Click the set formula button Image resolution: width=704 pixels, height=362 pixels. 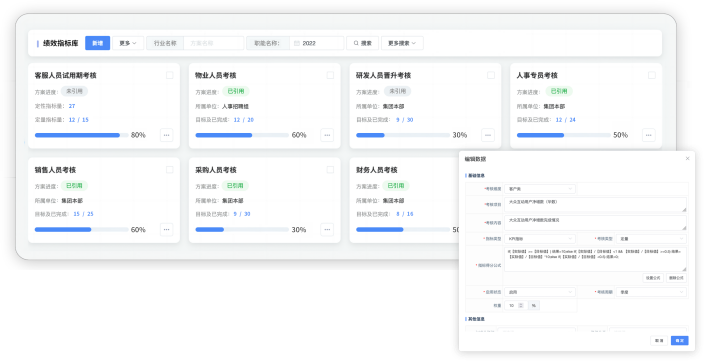click(x=653, y=278)
